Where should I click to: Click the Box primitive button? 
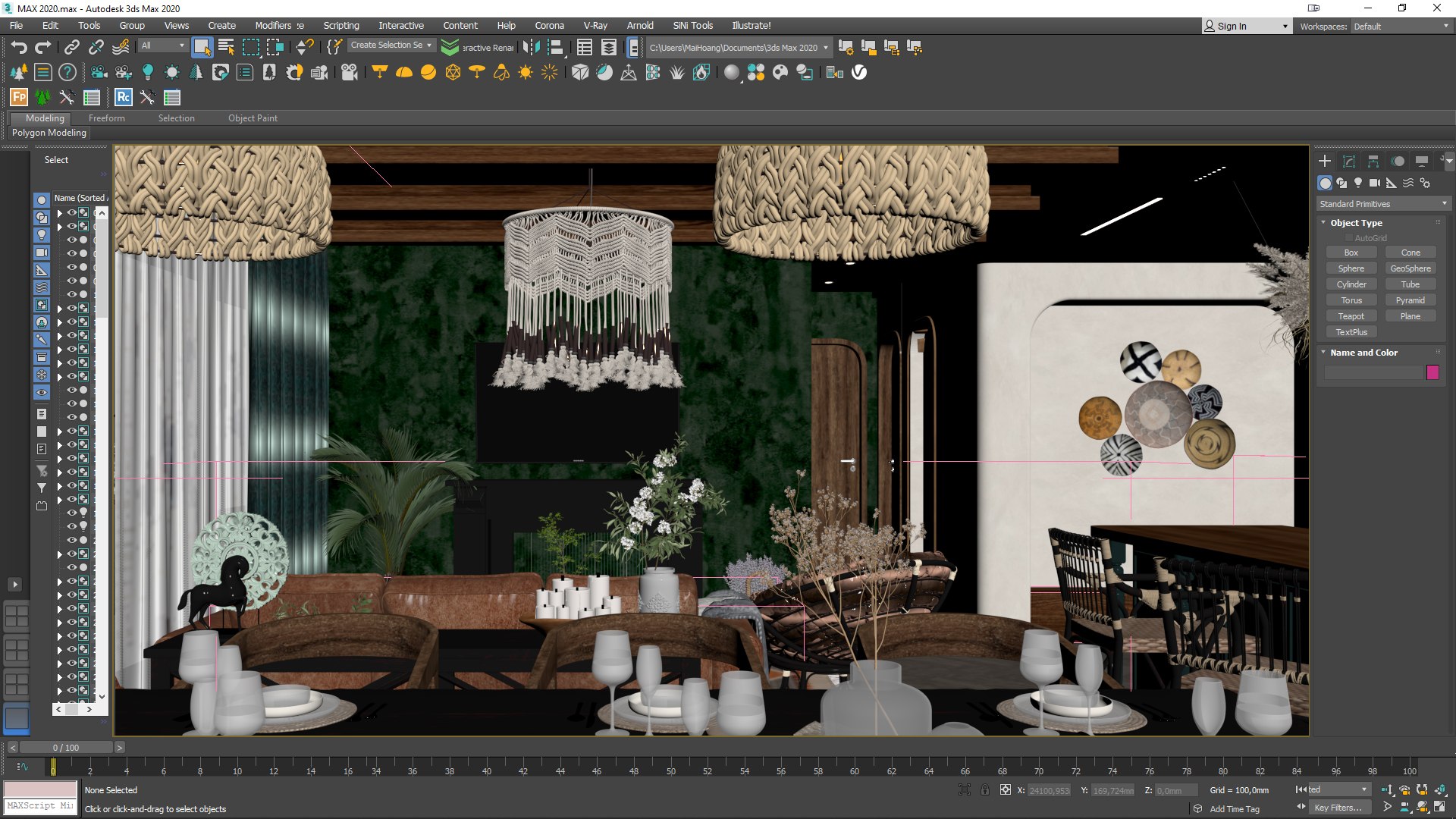(1351, 253)
